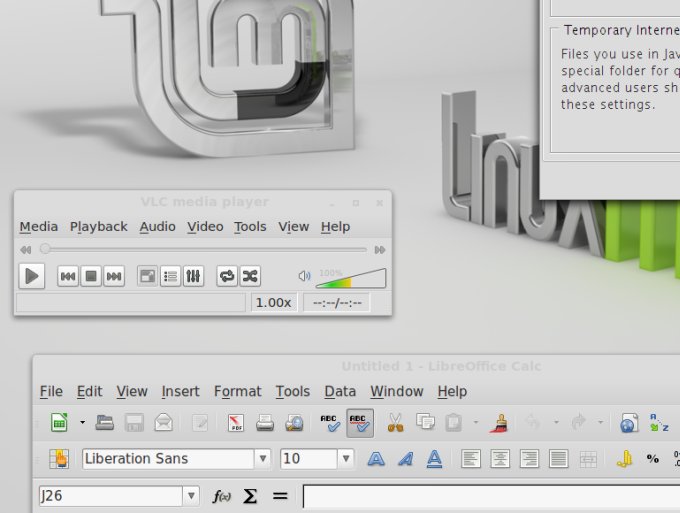Click the Sum sigma icon
Viewport: 680px width, 513px height.
click(x=250, y=496)
